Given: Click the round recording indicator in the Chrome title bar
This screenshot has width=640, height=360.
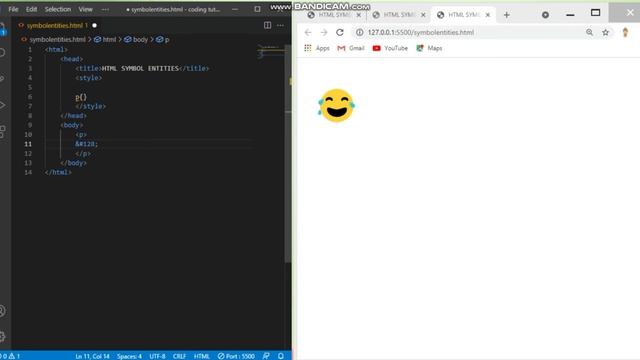Looking at the screenshot, I should (x=545, y=15).
